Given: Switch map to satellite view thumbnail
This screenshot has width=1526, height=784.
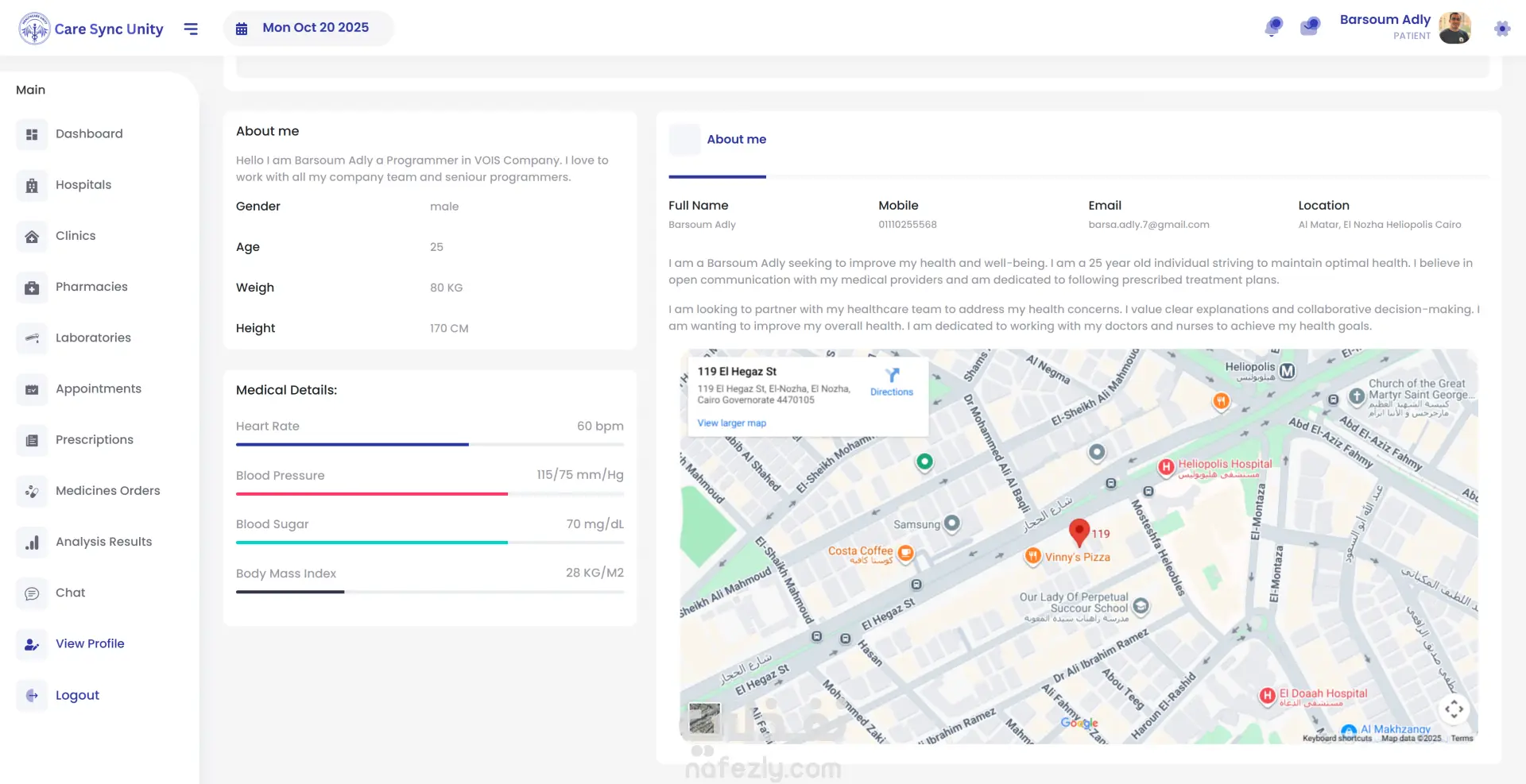Looking at the screenshot, I should pos(704,718).
